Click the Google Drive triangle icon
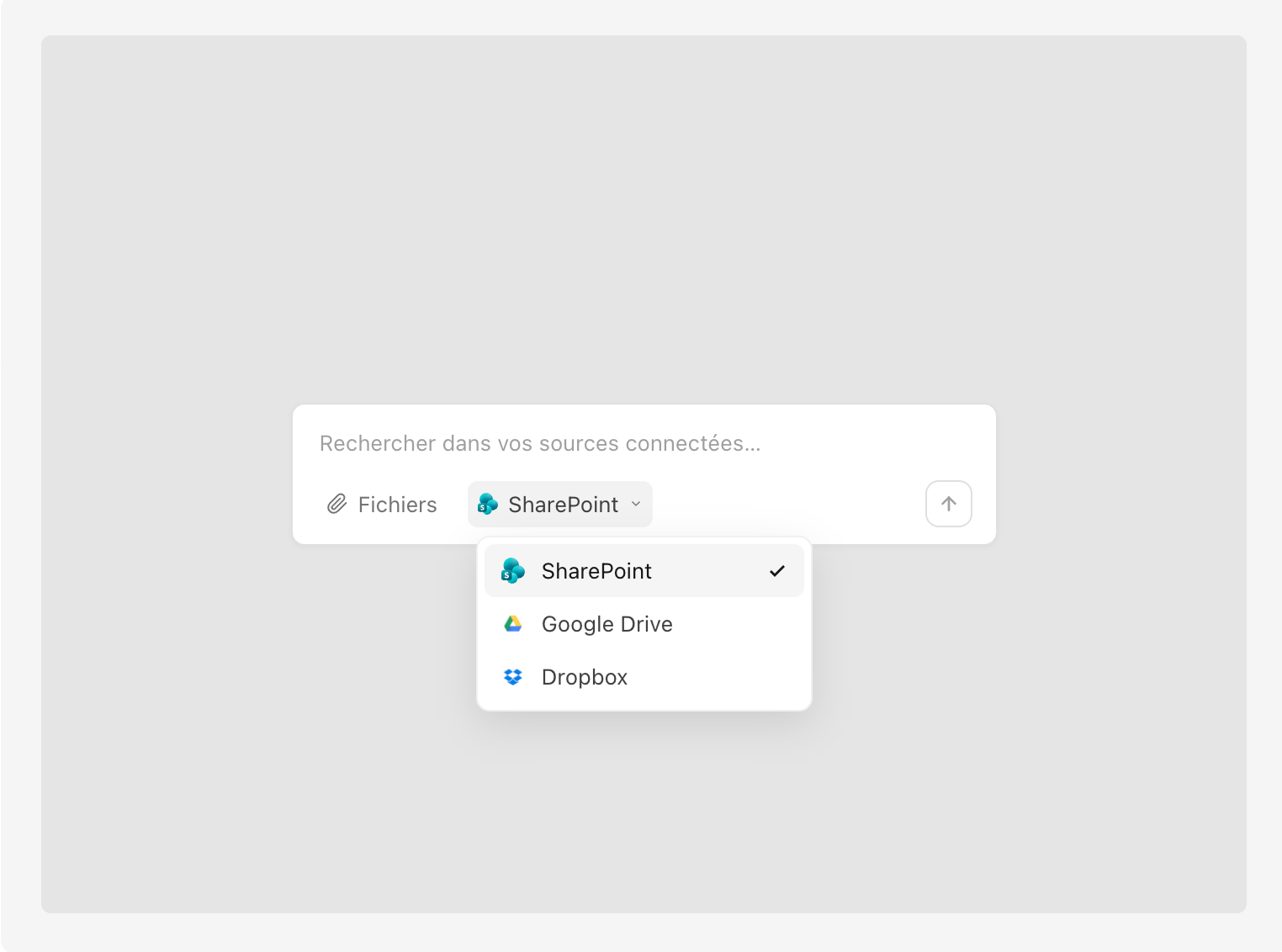Viewport: 1282px width, 952px height. click(x=513, y=624)
